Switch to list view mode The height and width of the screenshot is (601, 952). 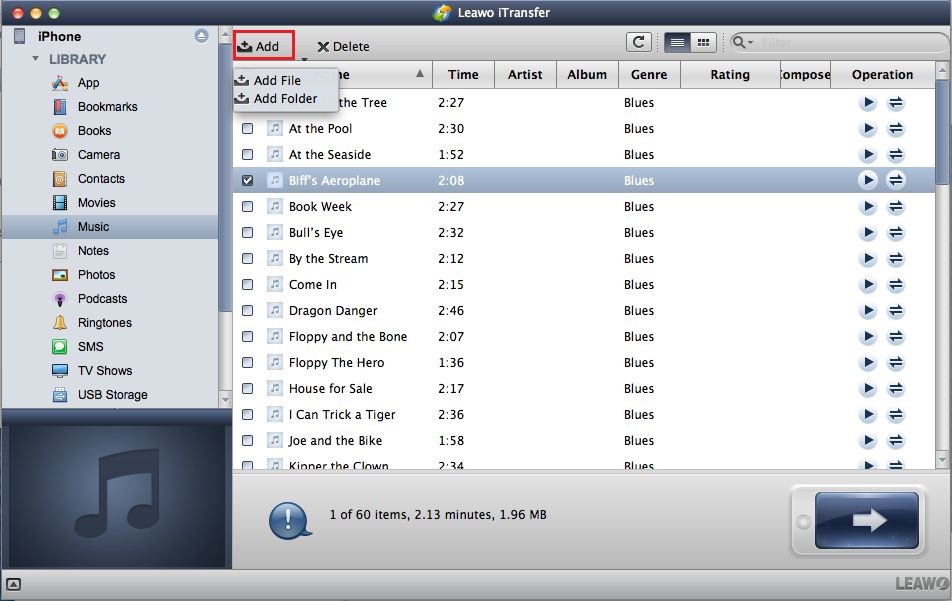tap(677, 42)
